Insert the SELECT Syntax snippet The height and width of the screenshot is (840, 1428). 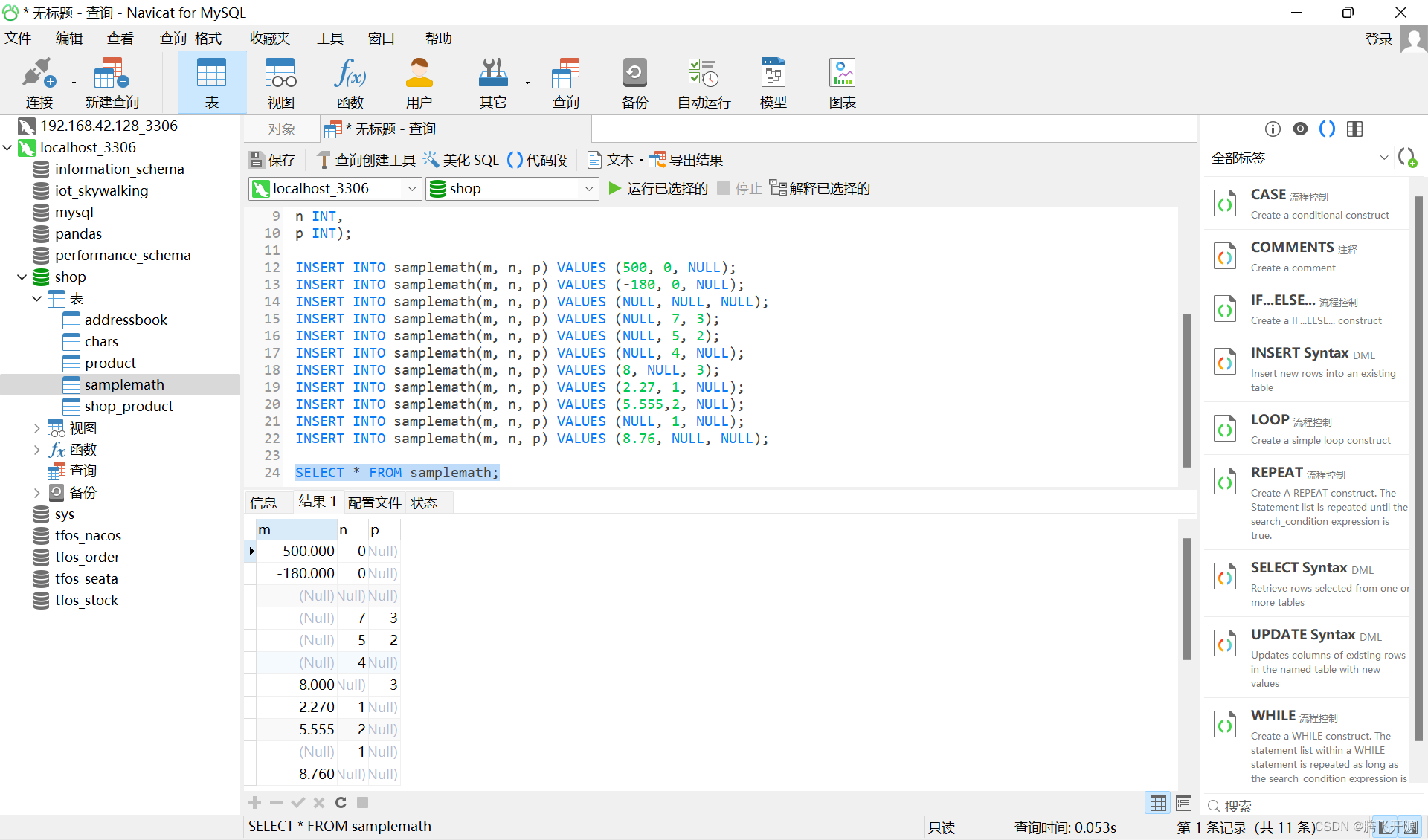pos(1308,584)
